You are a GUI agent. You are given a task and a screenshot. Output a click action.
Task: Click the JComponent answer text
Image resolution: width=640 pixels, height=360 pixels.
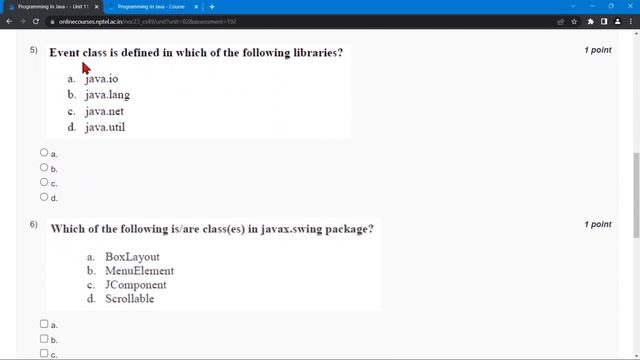pyautogui.click(x=136, y=284)
